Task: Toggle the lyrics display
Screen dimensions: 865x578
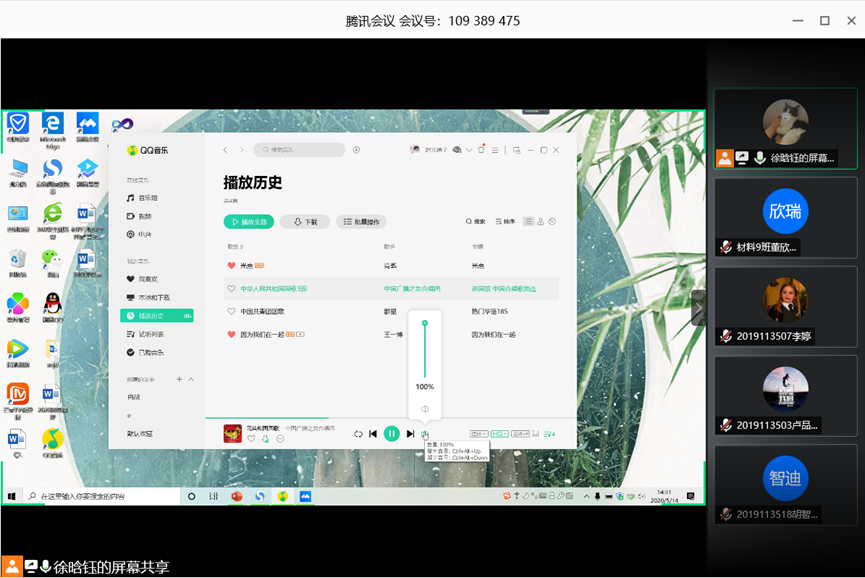Action: point(536,434)
